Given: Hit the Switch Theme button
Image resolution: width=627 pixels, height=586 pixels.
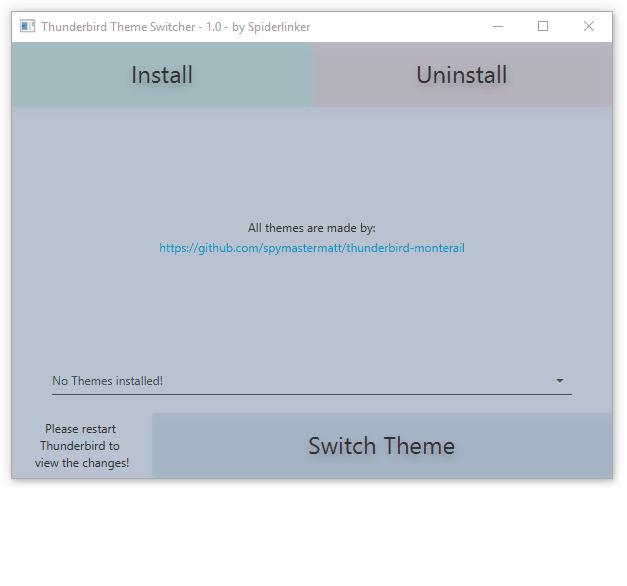Looking at the screenshot, I should click(x=382, y=446).
